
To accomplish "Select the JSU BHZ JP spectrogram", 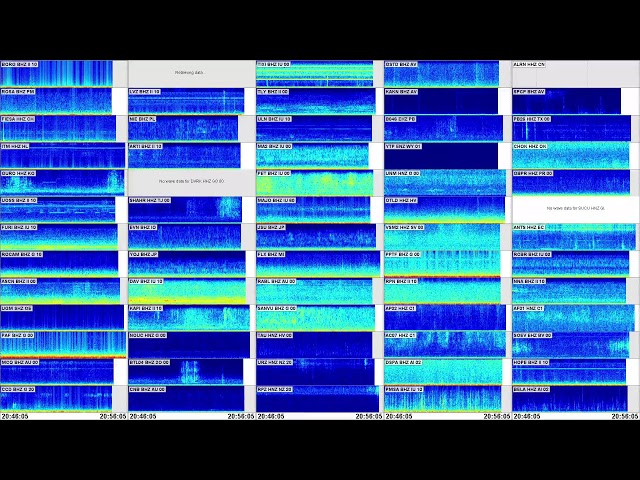I will point(316,237).
